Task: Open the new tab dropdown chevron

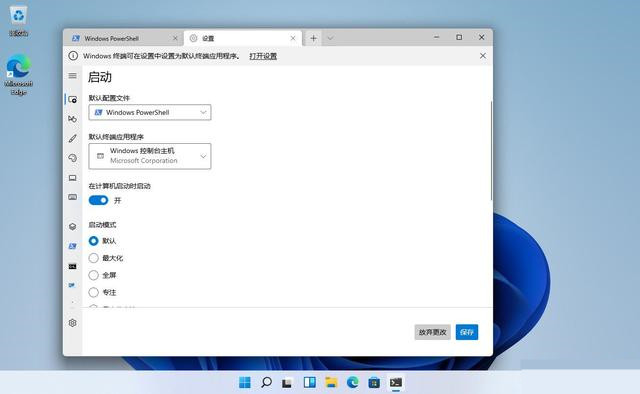Action: [330, 38]
